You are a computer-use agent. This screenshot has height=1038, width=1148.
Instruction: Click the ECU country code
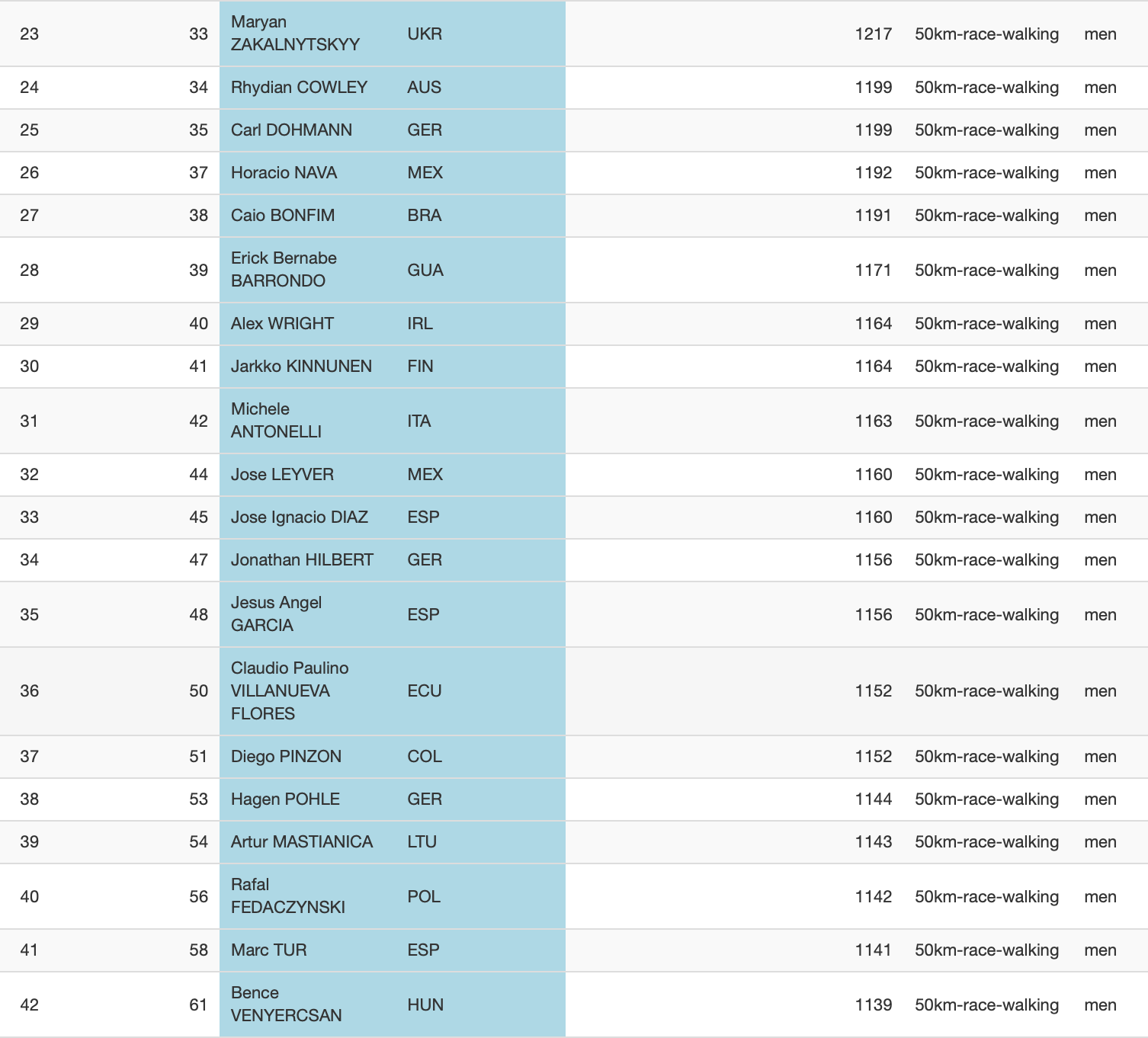click(x=425, y=691)
